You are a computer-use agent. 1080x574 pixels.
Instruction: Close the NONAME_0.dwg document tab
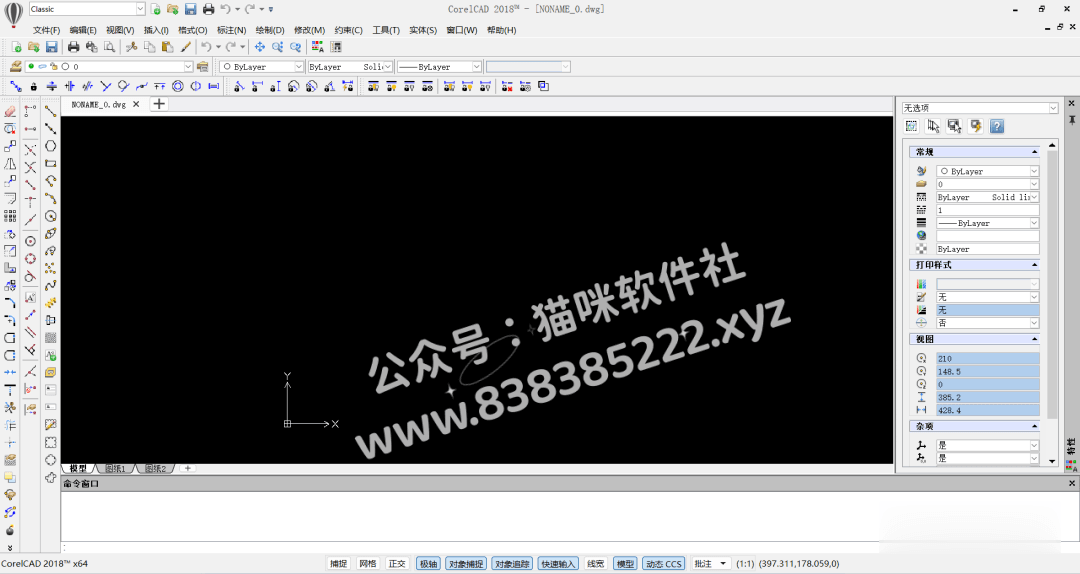point(136,104)
